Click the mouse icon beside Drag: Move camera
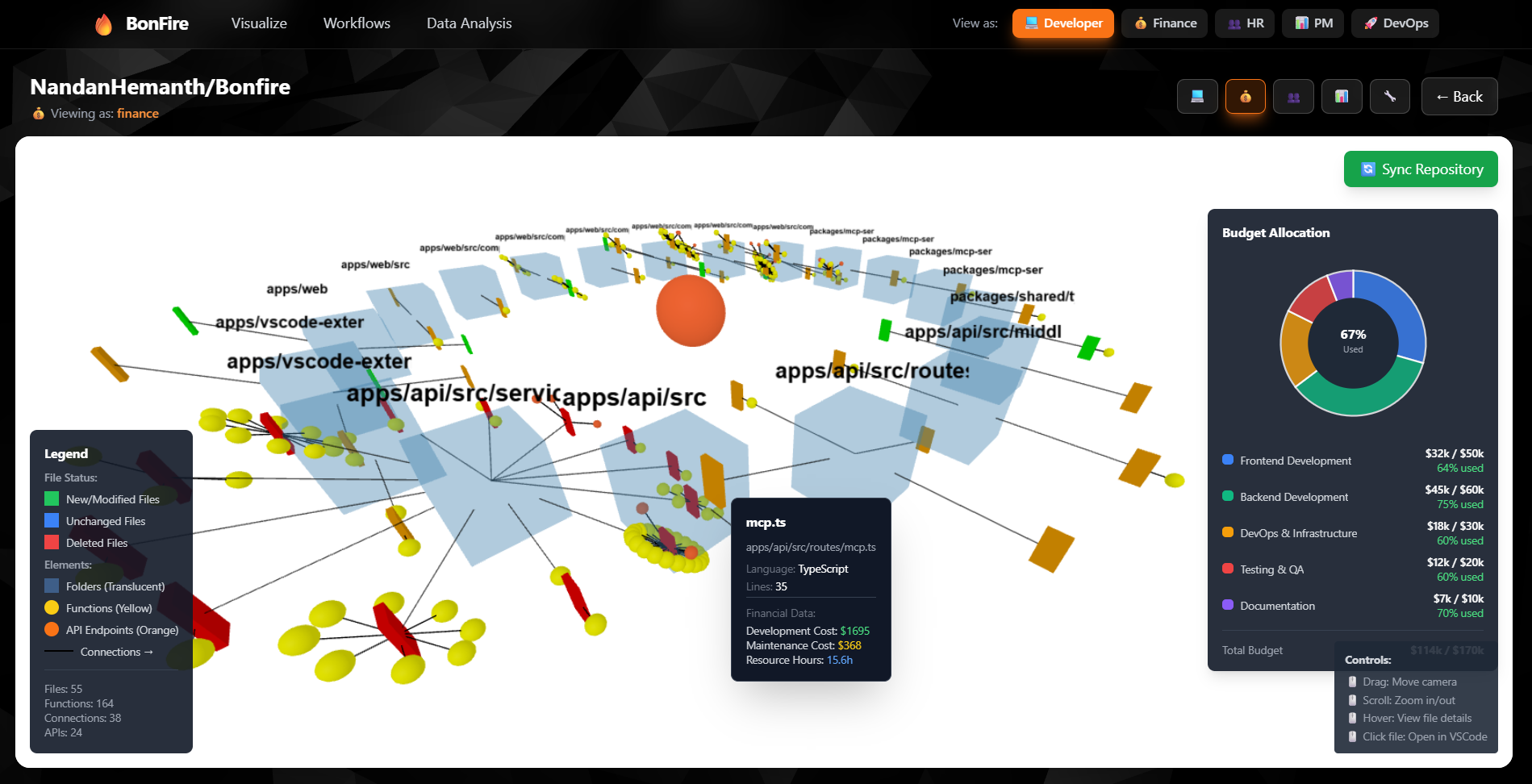The width and height of the screenshot is (1532, 784). coord(1353,682)
